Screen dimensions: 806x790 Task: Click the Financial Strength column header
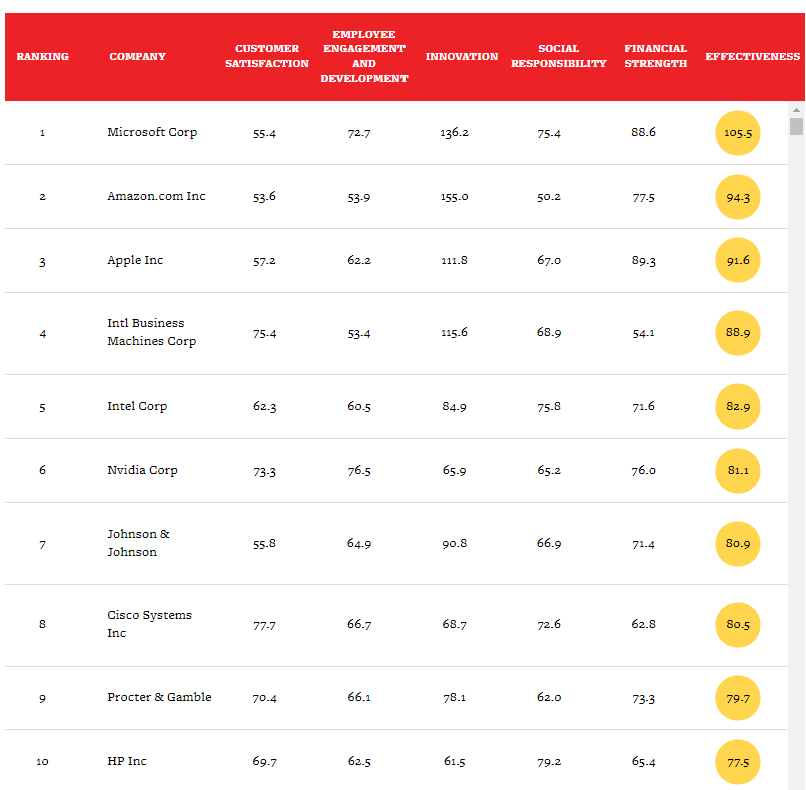point(655,56)
